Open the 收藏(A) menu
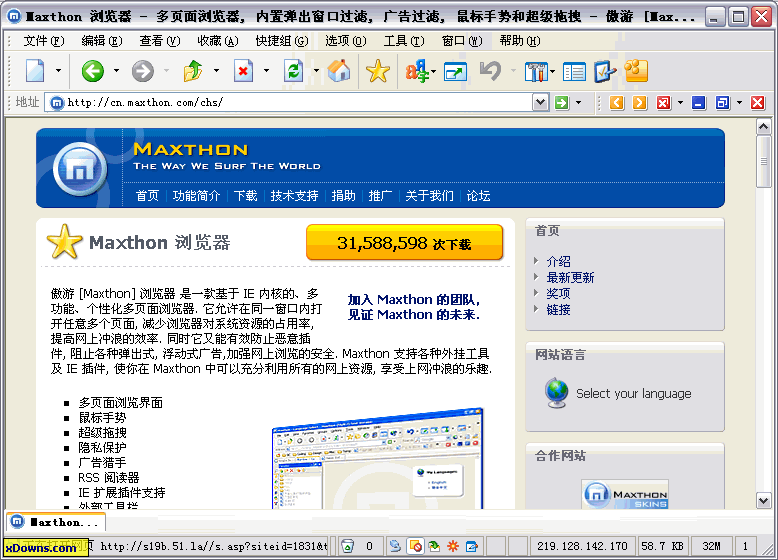 [218, 41]
